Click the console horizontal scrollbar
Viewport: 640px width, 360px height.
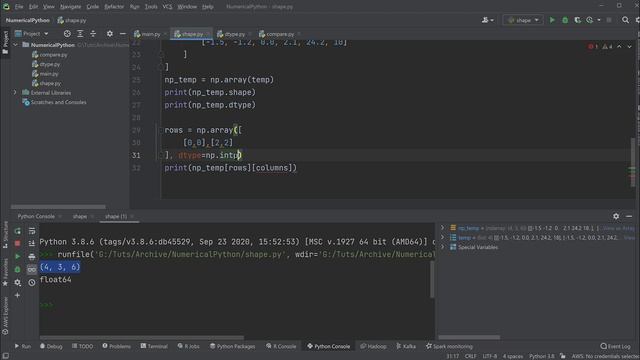pos(142,338)
